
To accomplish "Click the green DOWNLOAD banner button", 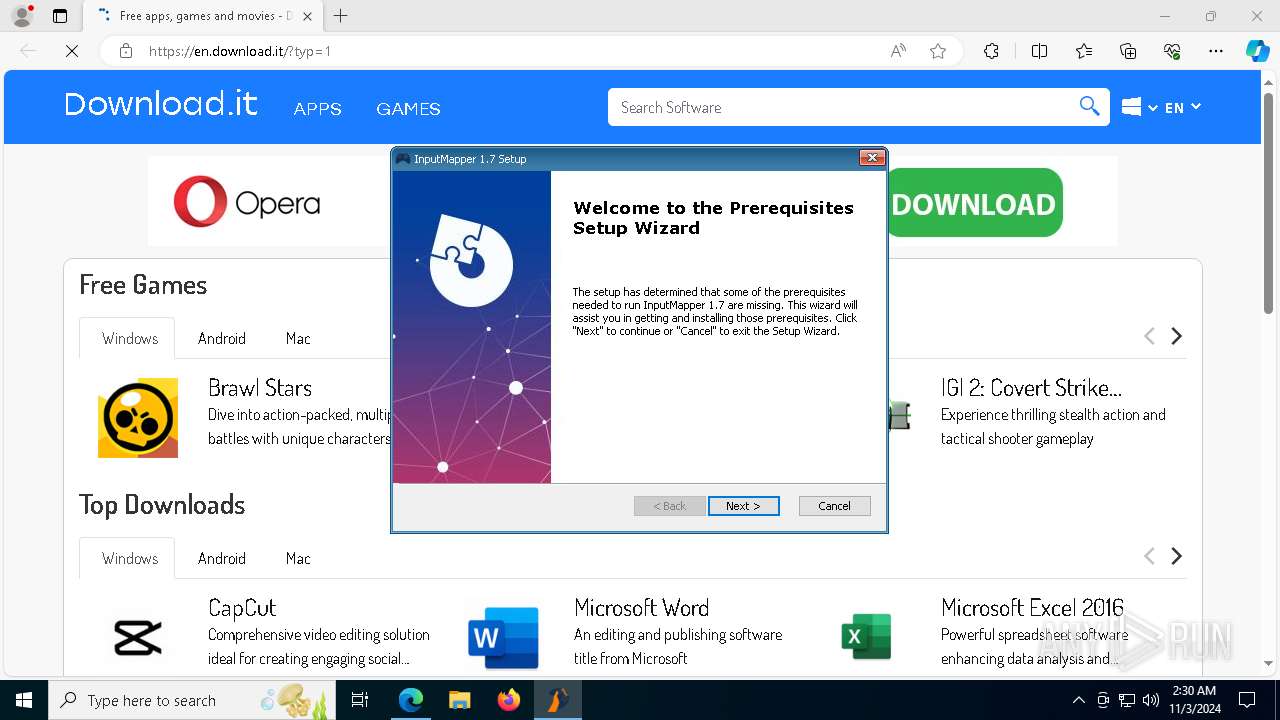I will coord(973,203).
